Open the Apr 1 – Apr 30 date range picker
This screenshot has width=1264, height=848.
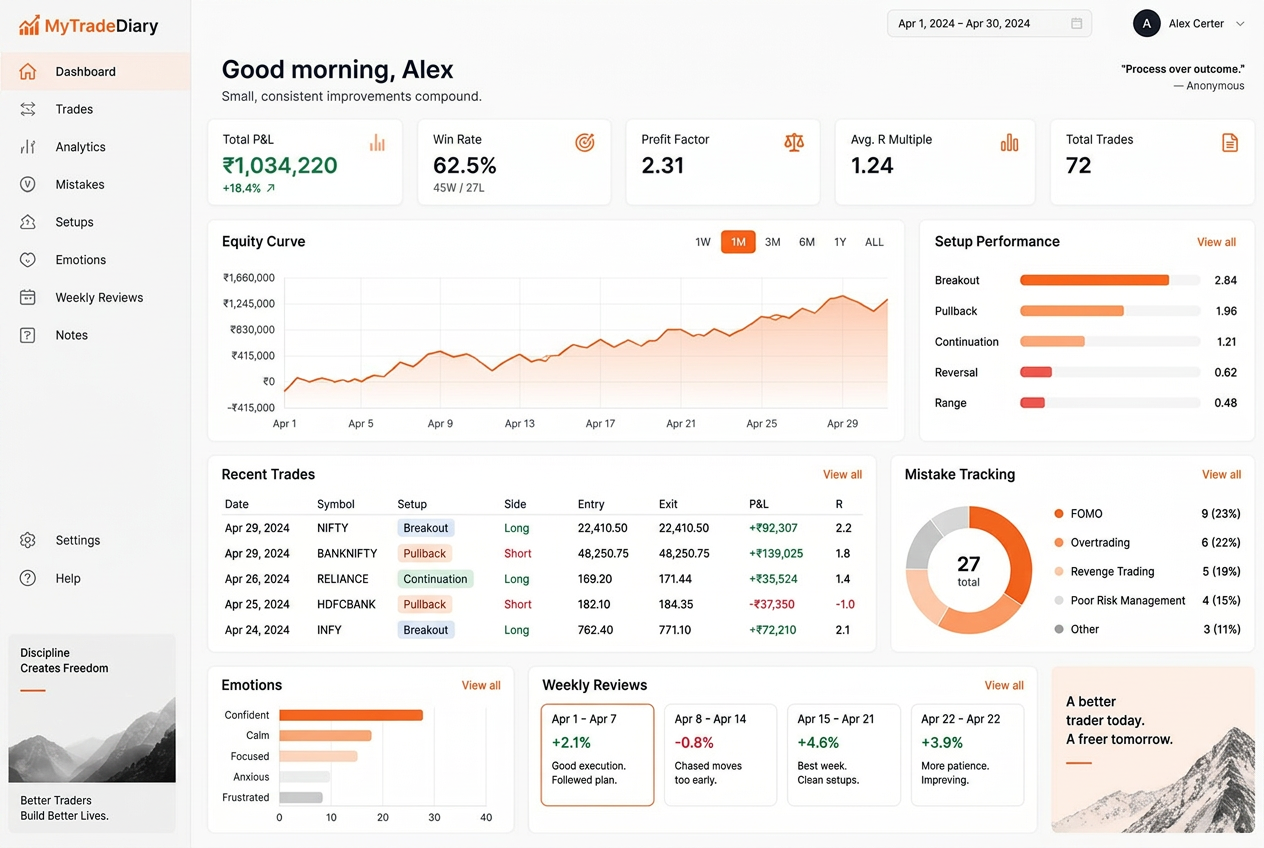[x=989, y=24]
